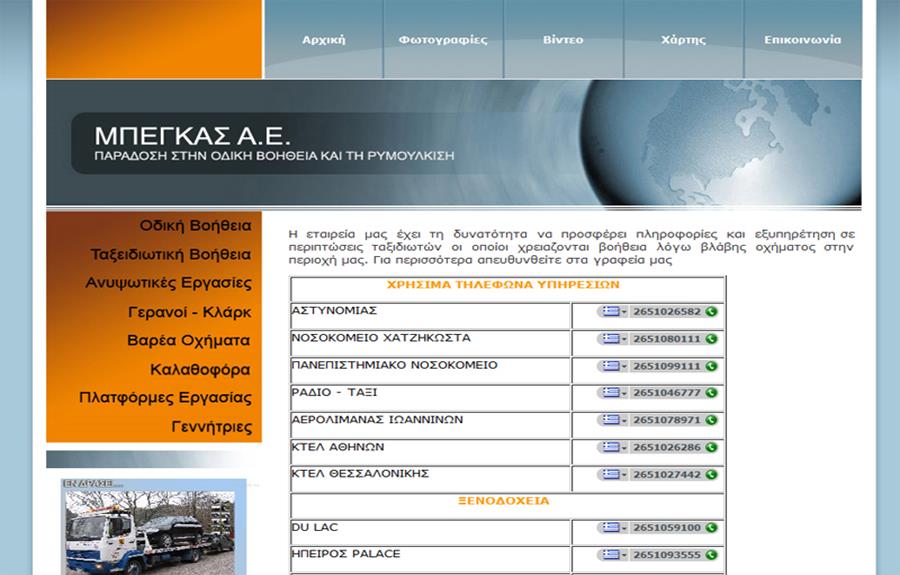Open Βαρέα Οχήματα sidebar link

click(189, 340)
